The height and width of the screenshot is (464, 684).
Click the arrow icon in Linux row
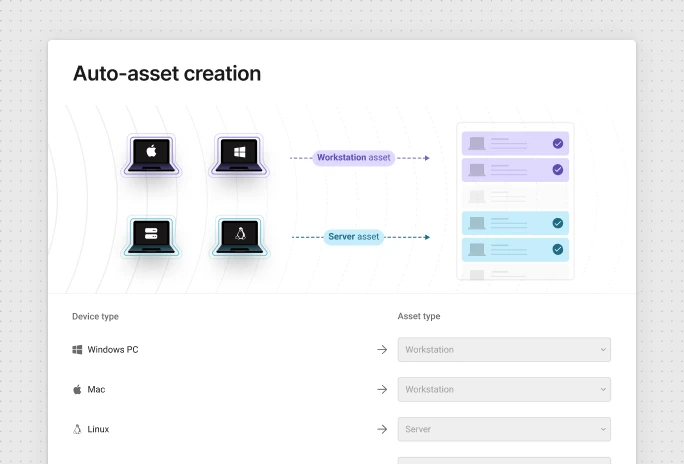(382, 429)
